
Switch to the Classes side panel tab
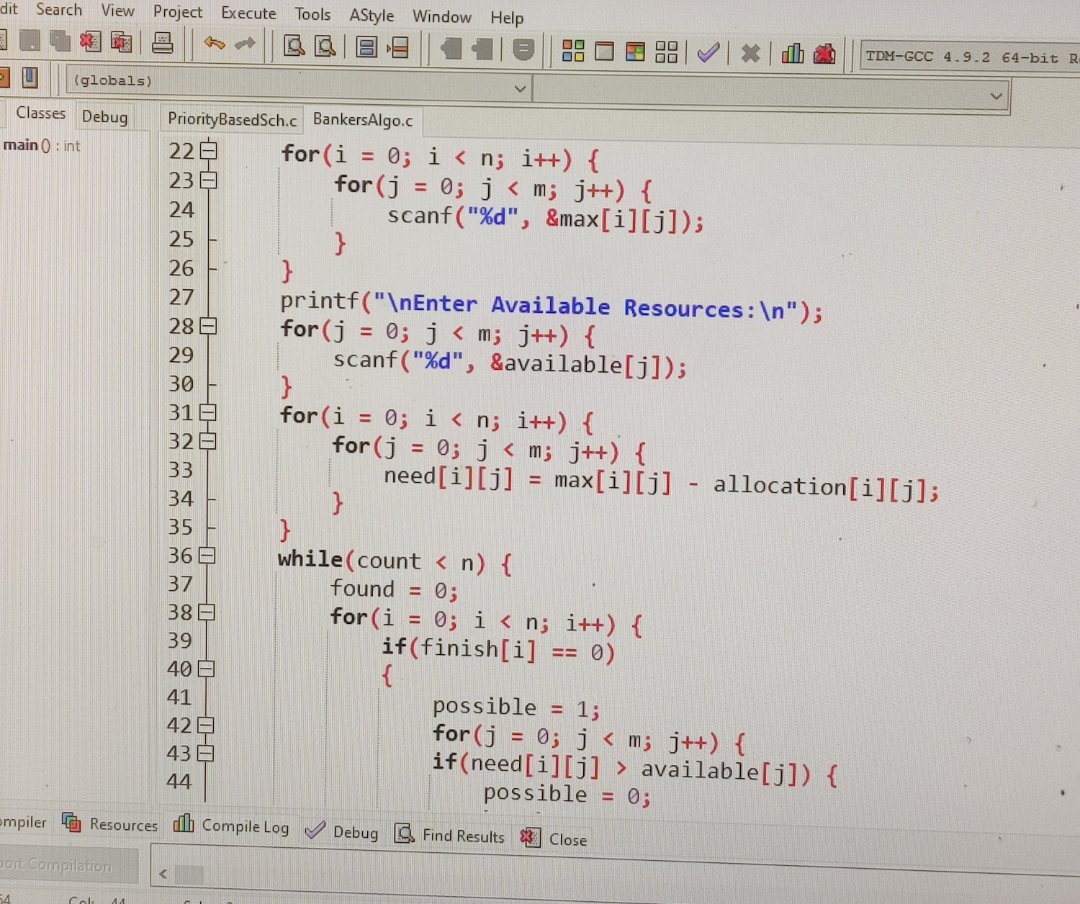[41, 113]
